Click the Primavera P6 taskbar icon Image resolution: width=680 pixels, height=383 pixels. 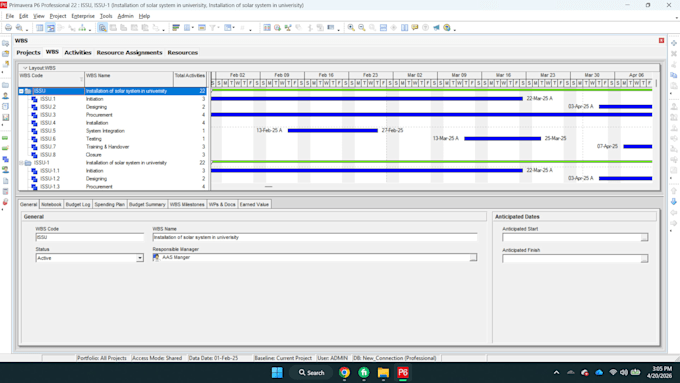point(403,373)
